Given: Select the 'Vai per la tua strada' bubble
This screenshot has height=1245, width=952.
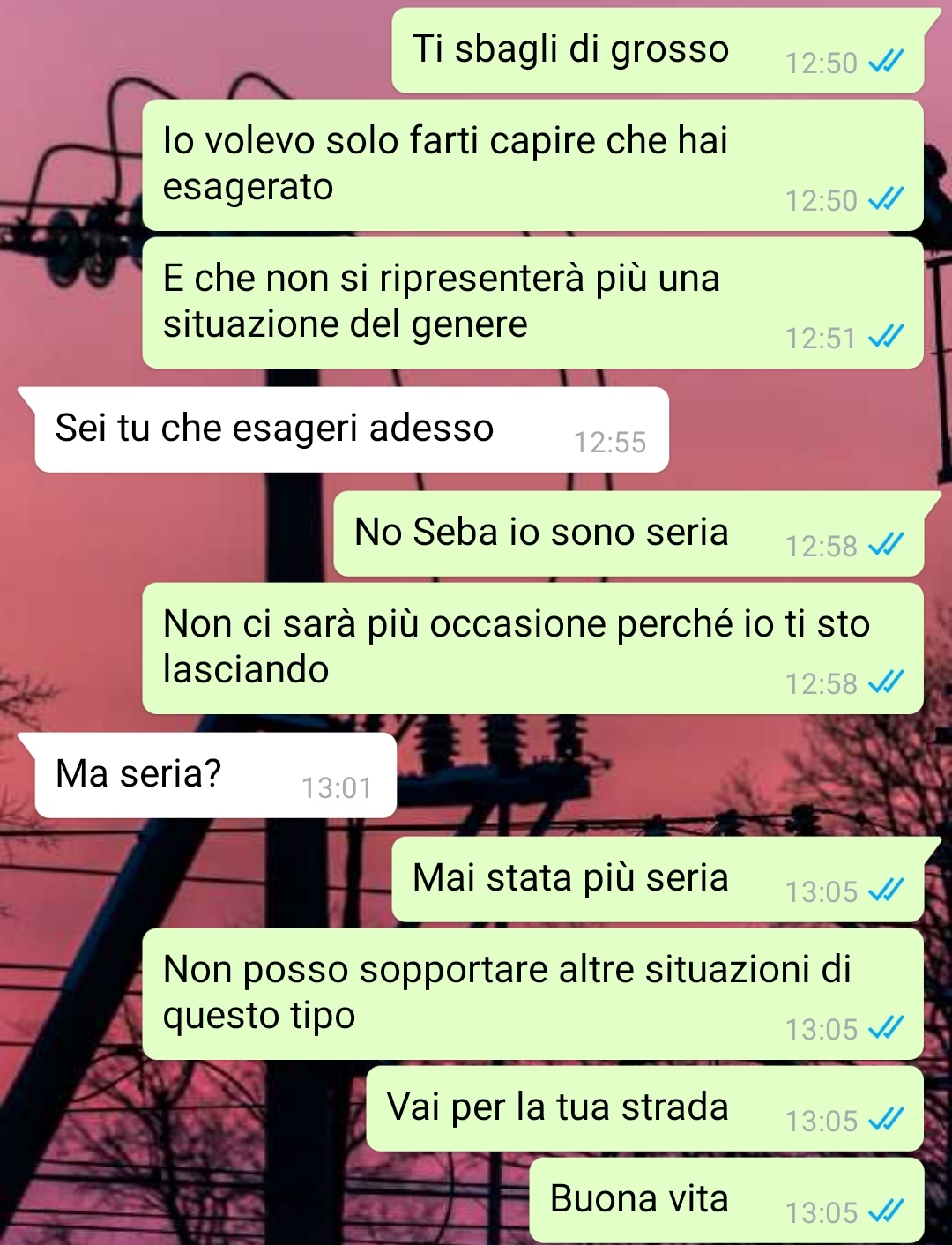Looking at the screenshot, I should [x=644, y=1108].
